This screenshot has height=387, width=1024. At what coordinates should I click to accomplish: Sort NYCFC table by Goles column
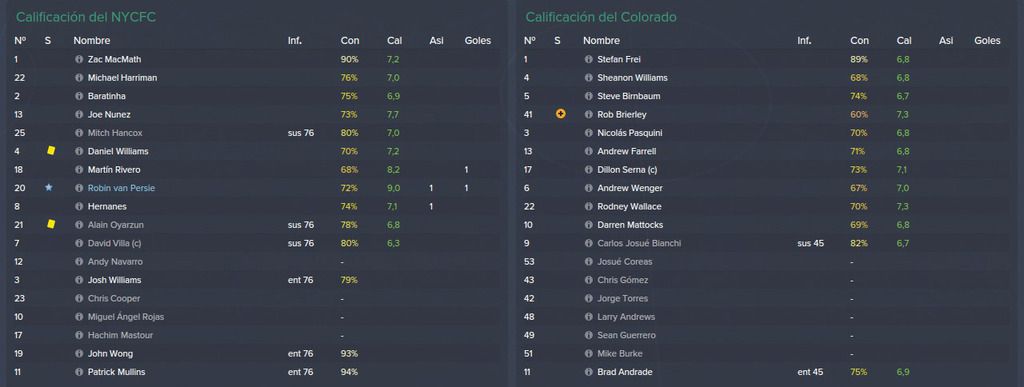pyautogui.click(x=477, y=40)
